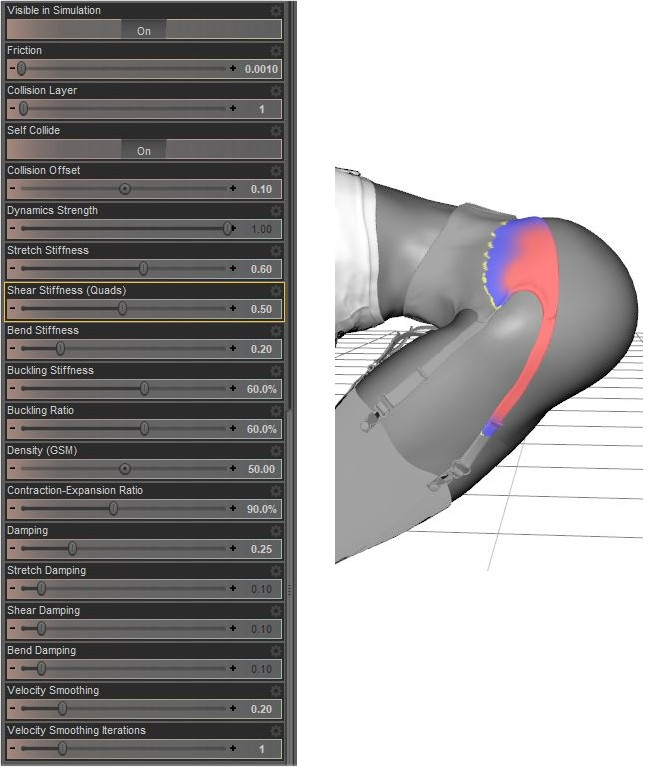Click the Shear Stiffness (Quads) slider handle
This screenshot has height=767, width=661.
click(122, 308)
